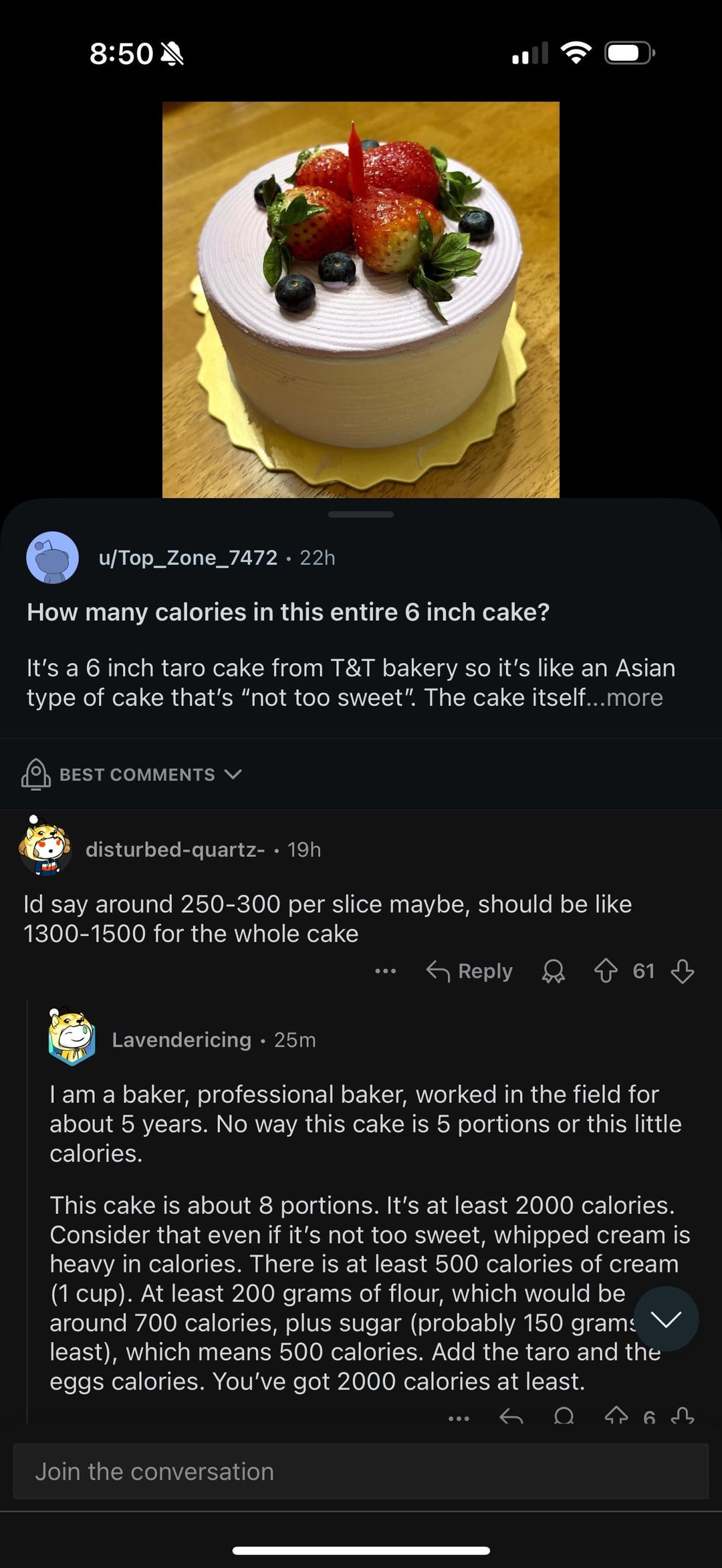Open disturbed-quartz- username profile
The width and height of the screenshot is (722, 1568).
[175, 850]
